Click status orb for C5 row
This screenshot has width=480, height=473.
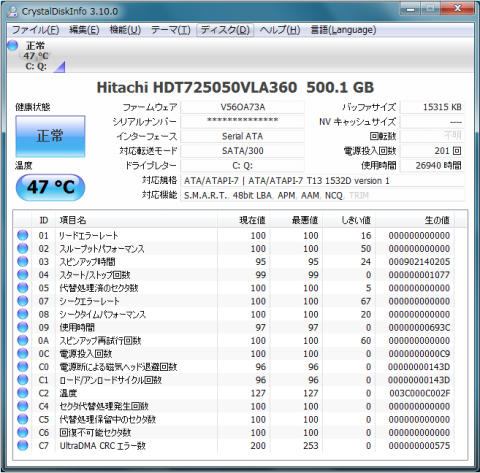[23, 419]
